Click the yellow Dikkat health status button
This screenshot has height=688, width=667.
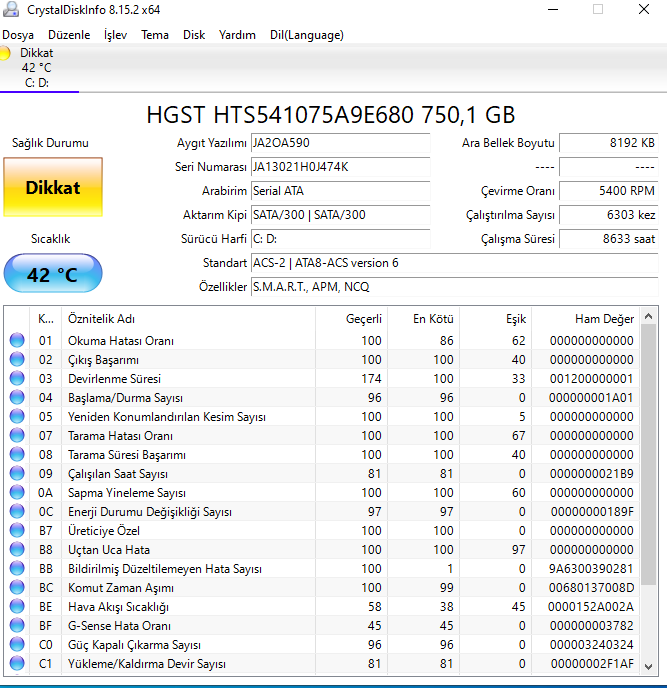52,187
